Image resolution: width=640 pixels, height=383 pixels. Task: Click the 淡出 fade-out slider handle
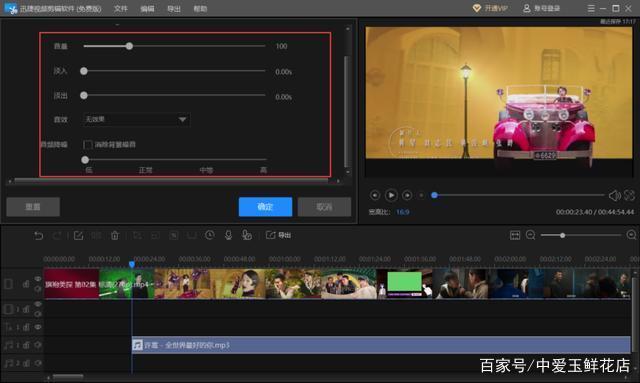[x=84, y=96]
